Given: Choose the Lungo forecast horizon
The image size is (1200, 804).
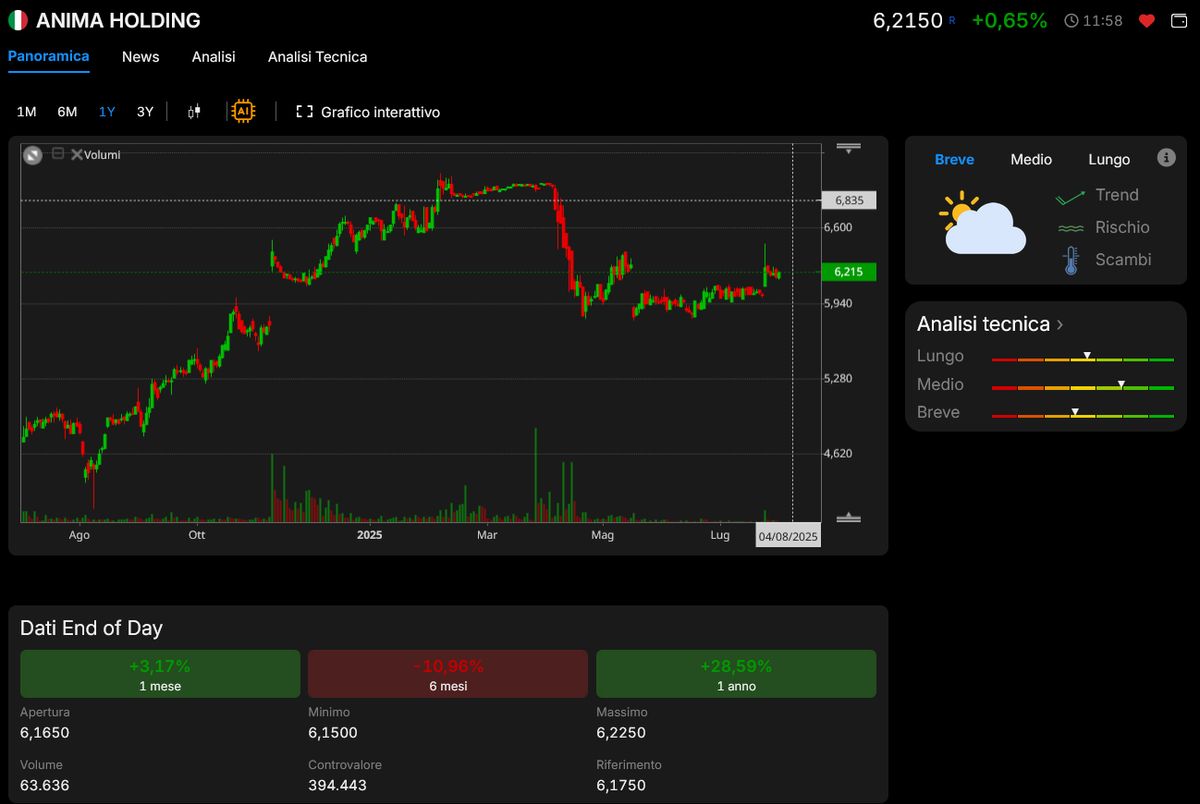Looking at the screenshot, I should coord(1109,160).
